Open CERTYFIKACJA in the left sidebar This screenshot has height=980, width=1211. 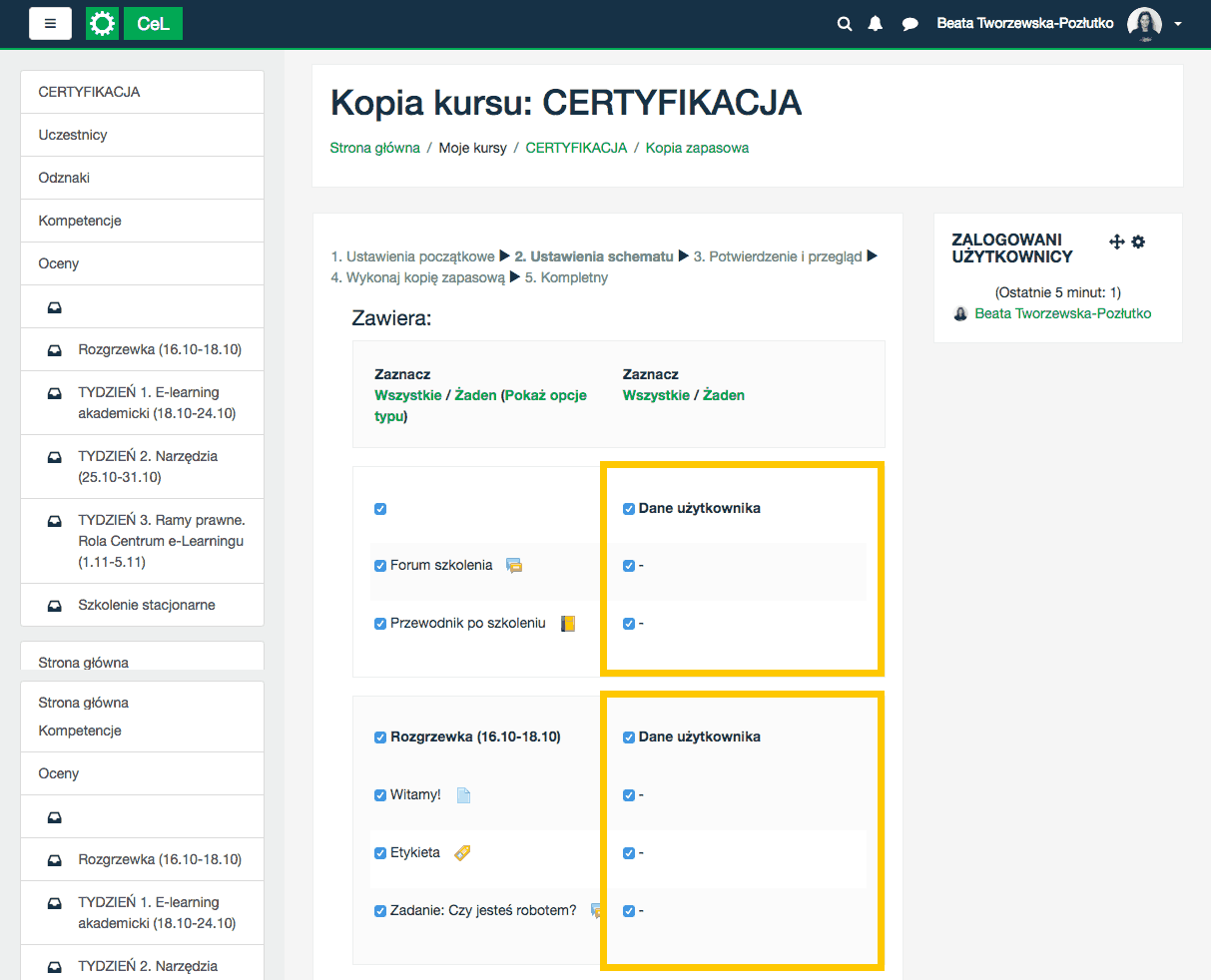click(142, 92)
